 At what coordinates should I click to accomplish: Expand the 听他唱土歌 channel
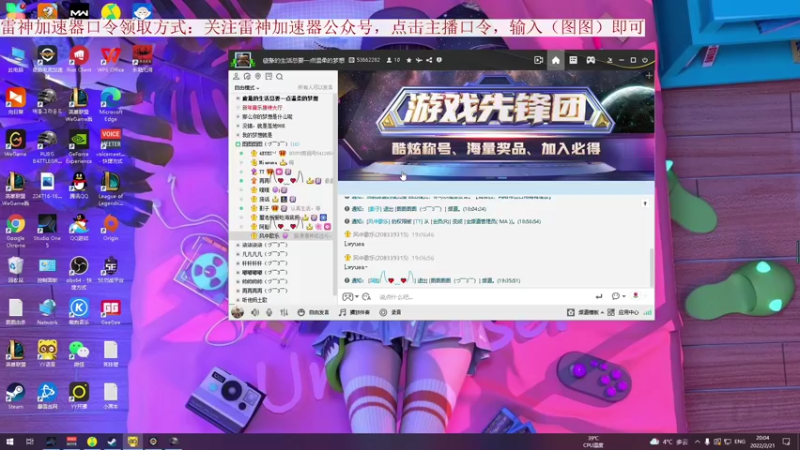pos(238,300)
